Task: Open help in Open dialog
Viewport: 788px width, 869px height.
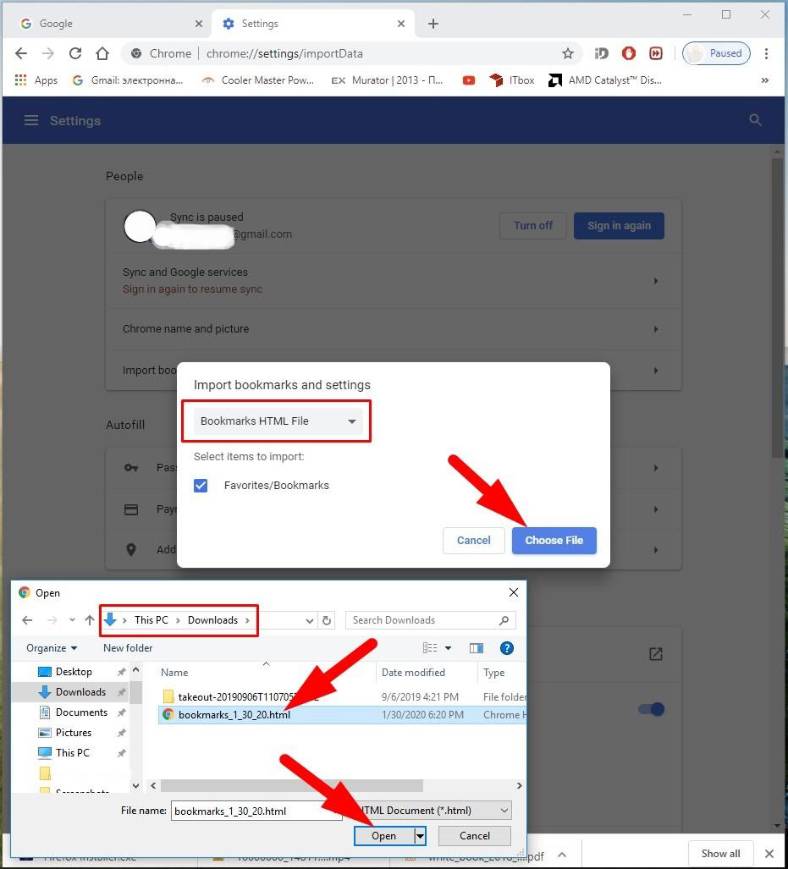Action: tap(506, 648)
